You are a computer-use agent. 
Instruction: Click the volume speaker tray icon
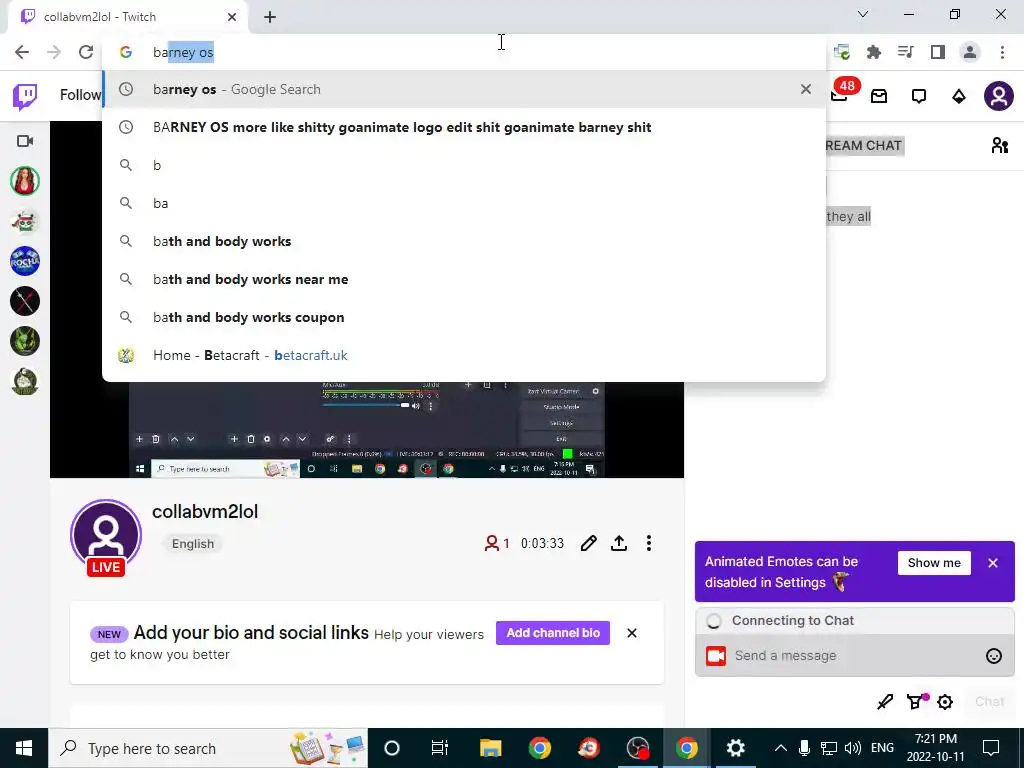tap(852, 748)
